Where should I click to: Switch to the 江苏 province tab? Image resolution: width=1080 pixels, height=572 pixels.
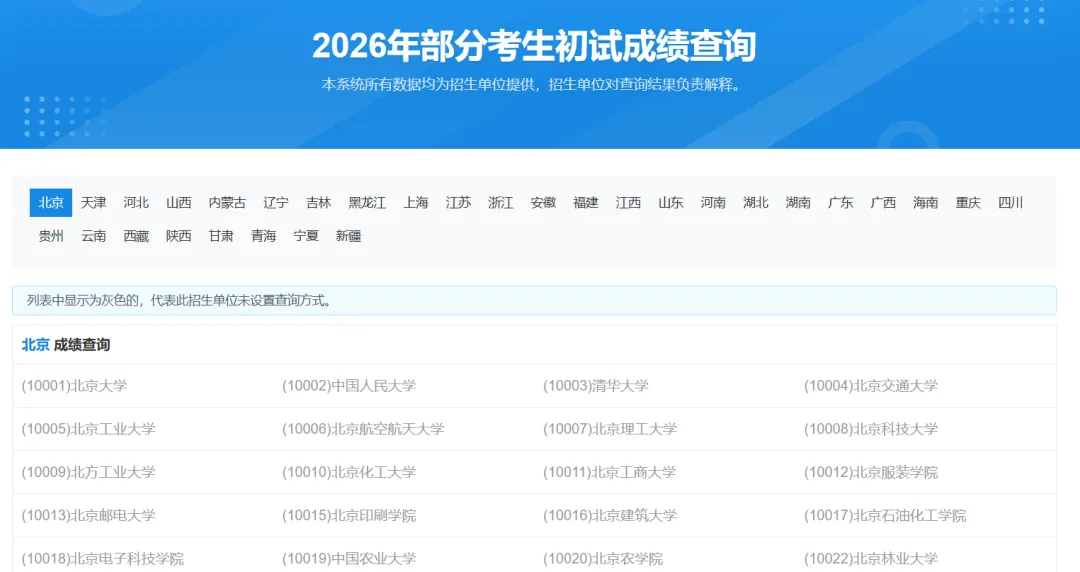[459, 203]
